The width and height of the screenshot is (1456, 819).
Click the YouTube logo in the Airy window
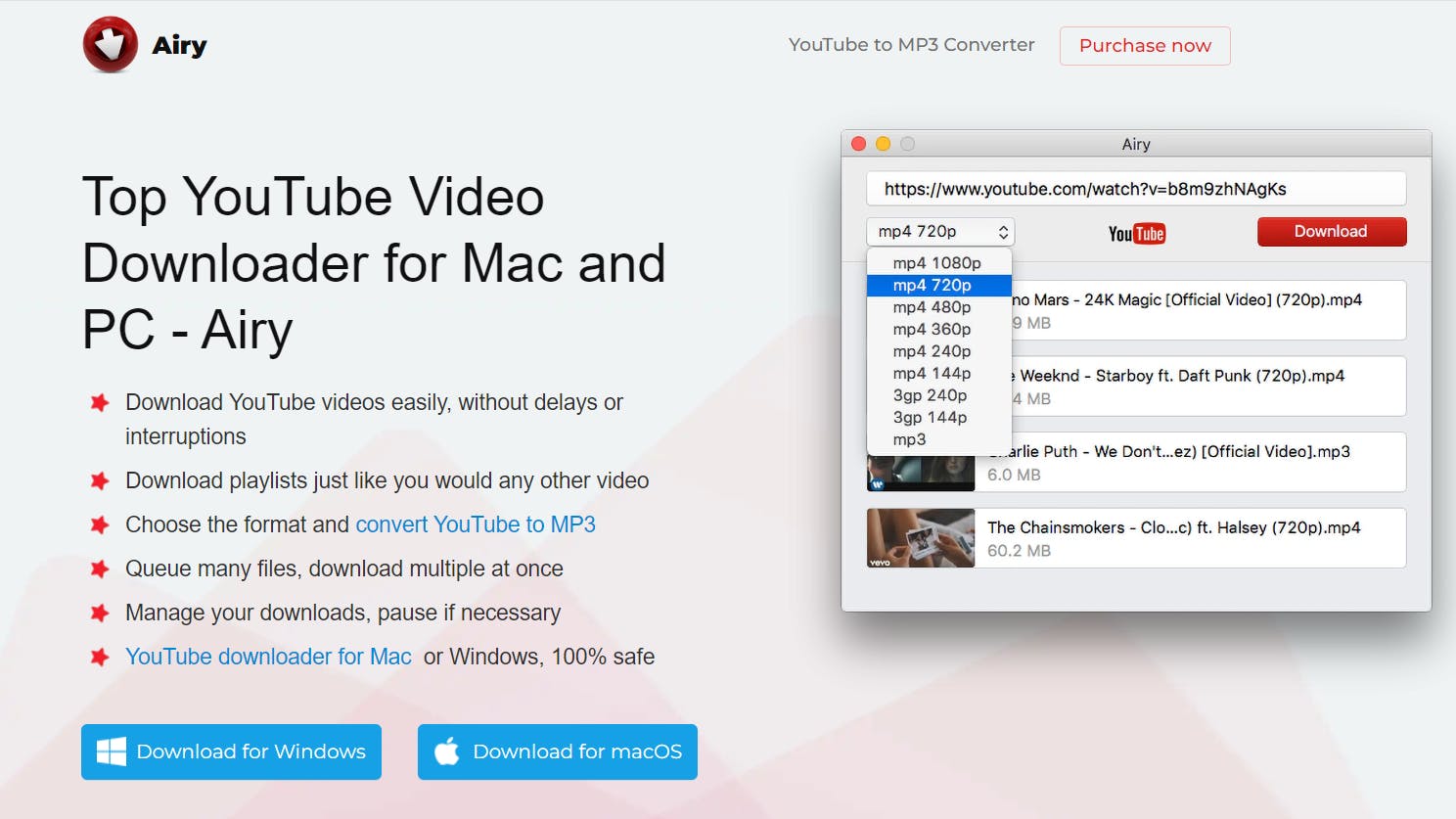click(1136, 234)
